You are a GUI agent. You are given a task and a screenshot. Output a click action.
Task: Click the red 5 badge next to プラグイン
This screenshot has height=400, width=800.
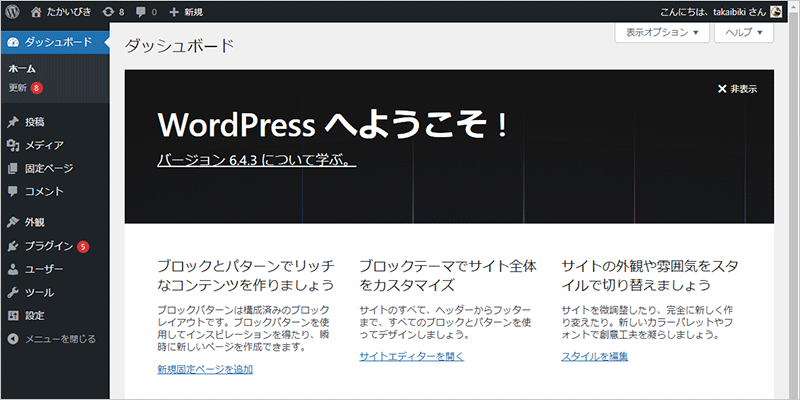coord(83,247)
